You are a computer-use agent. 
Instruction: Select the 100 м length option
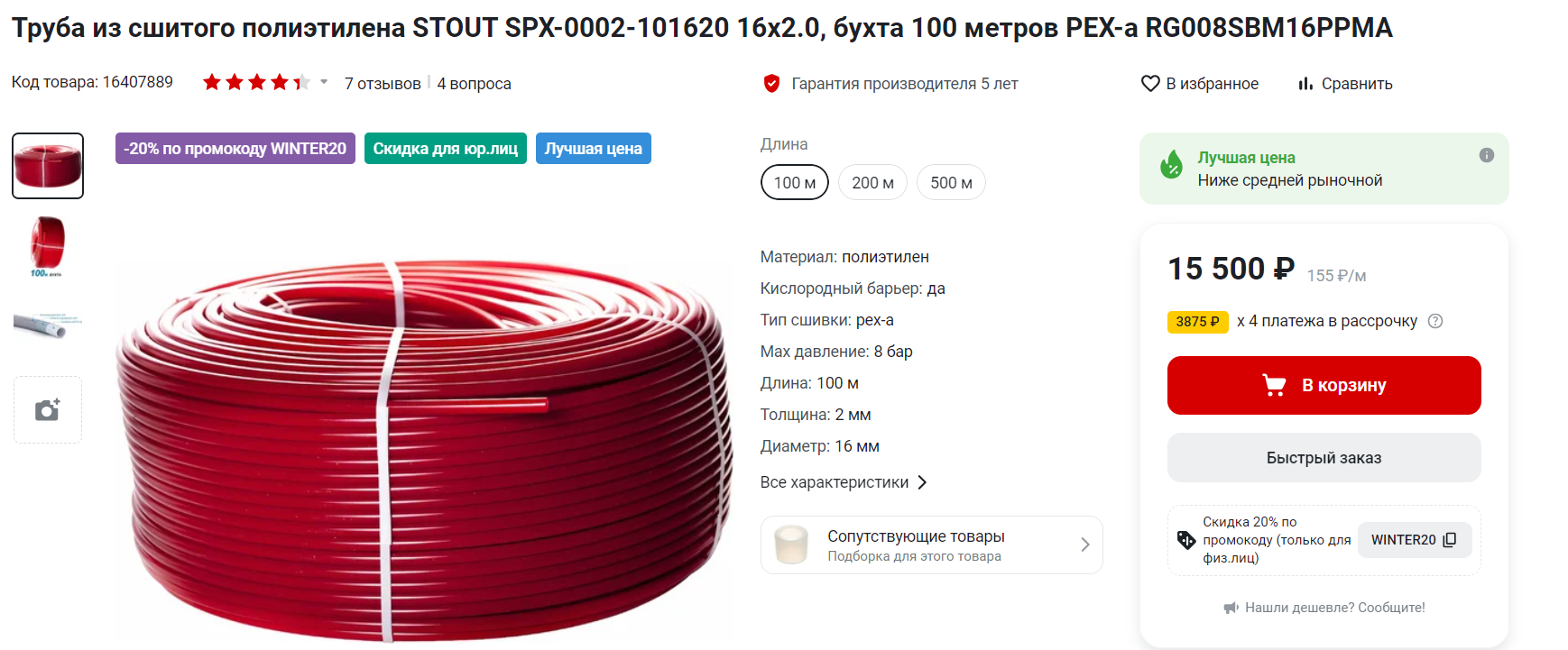[795, 183]
